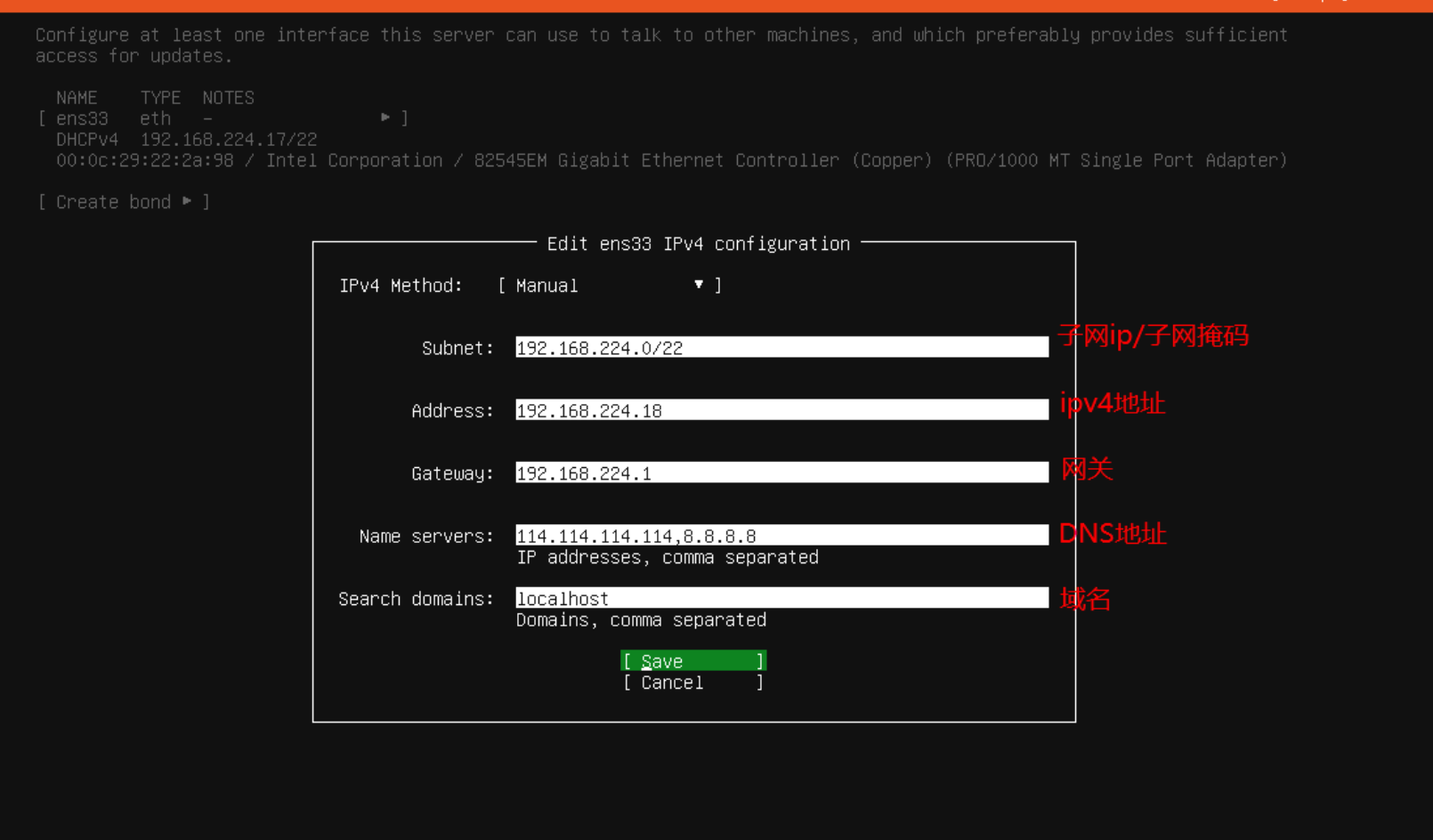Cancel the IPv4 configuration dialog
Viewport: 1433px width, 840px height.
(692, 682)
